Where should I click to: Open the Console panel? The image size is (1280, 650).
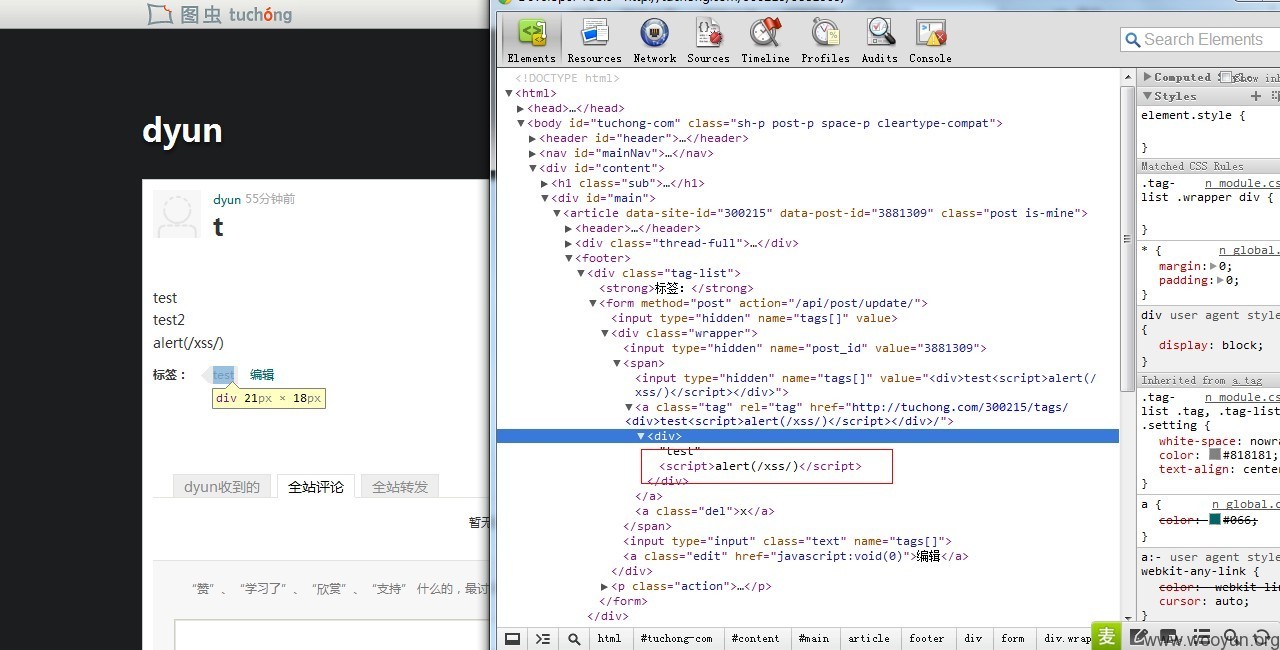pos(930,41)
